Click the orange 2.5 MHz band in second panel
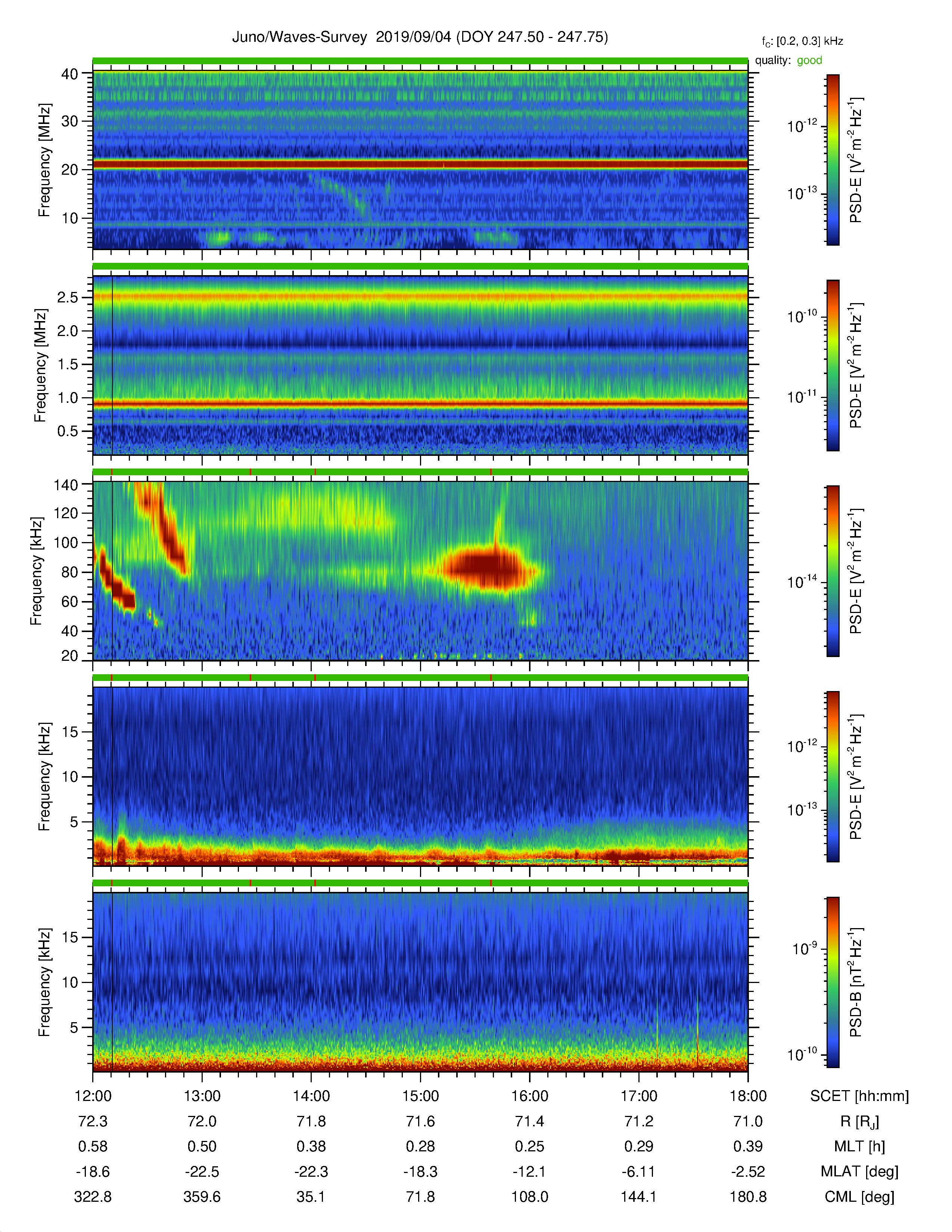The width and height of the screenshot is (952, 1232). point(420,296)
